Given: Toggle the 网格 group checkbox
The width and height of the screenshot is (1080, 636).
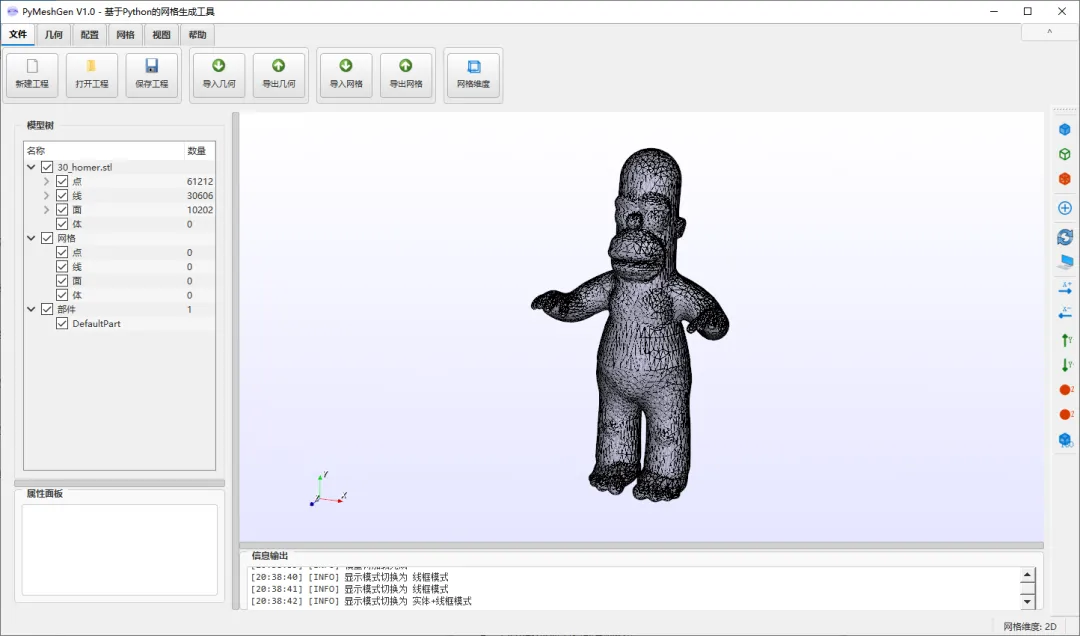Looking at the screenshot, I should 47,238.
